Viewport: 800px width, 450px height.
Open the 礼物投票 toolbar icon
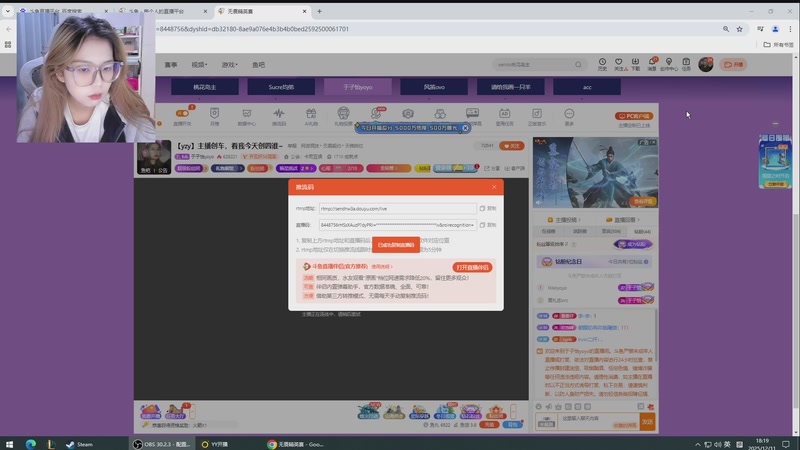tap(343, 113)
